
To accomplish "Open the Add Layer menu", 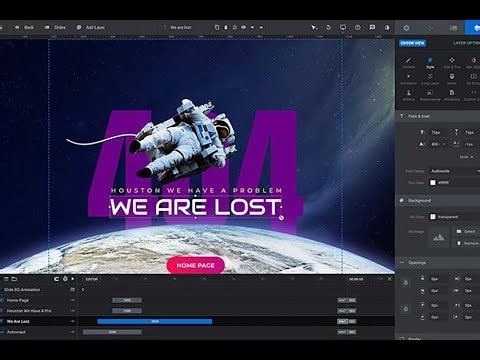I will coord(91,27).
